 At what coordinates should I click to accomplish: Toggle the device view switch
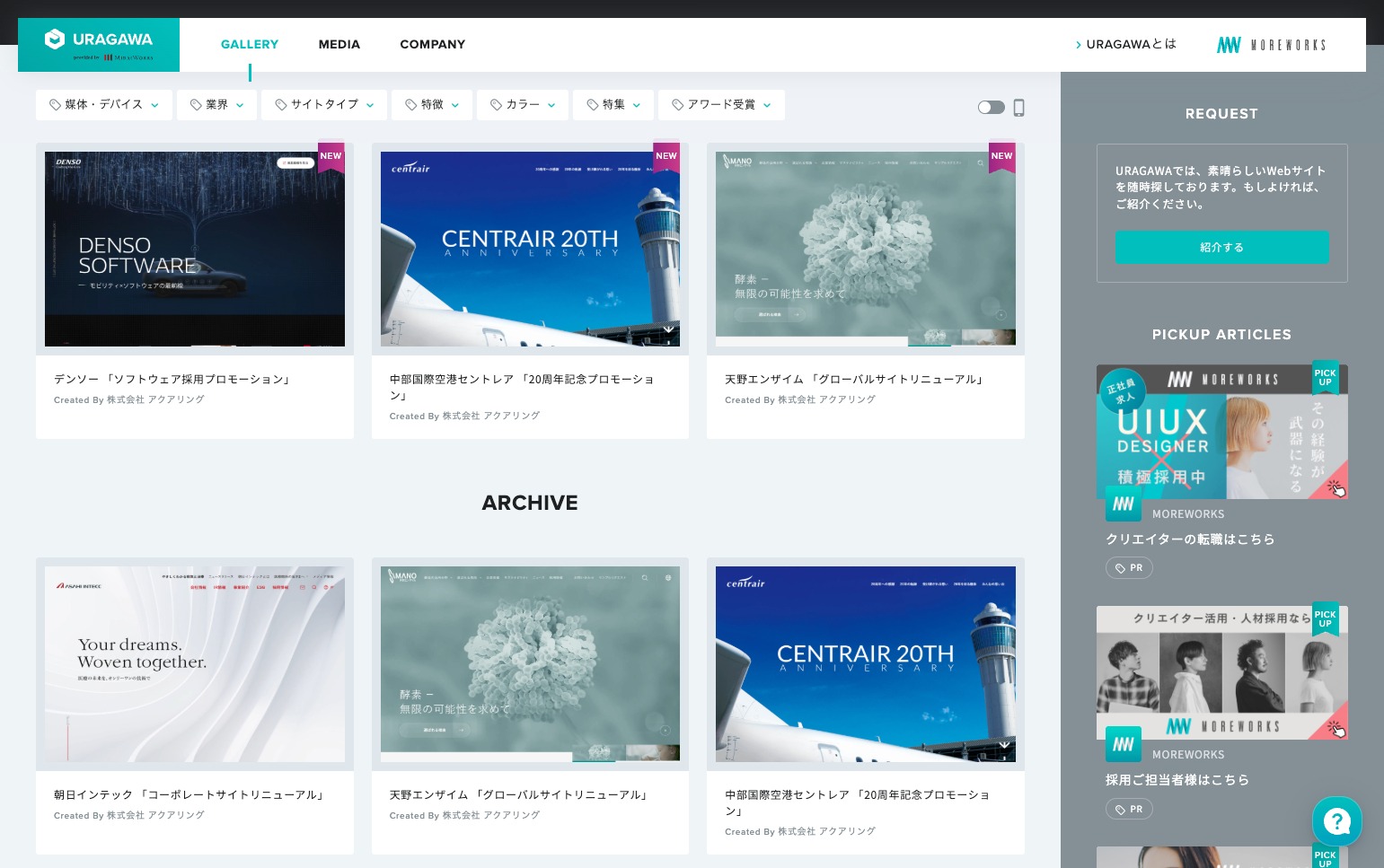pyautogui.click(x=991, y=108)
